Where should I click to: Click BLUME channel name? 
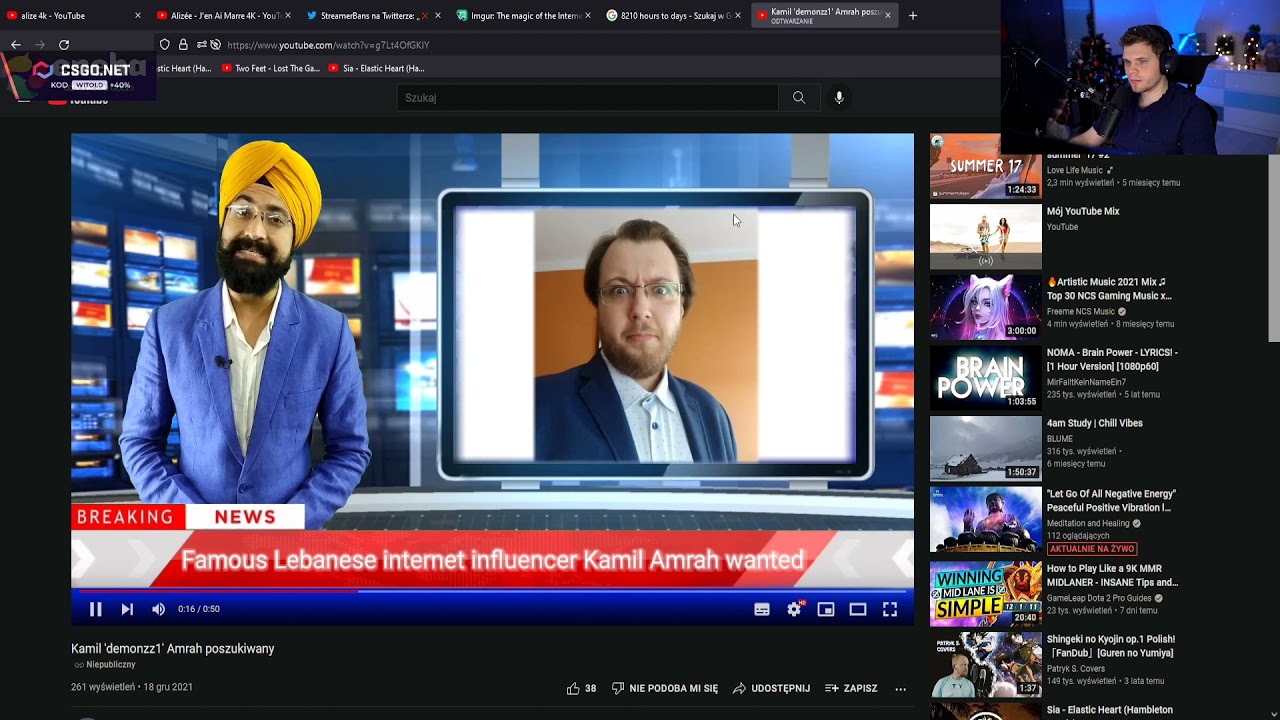1060,439
